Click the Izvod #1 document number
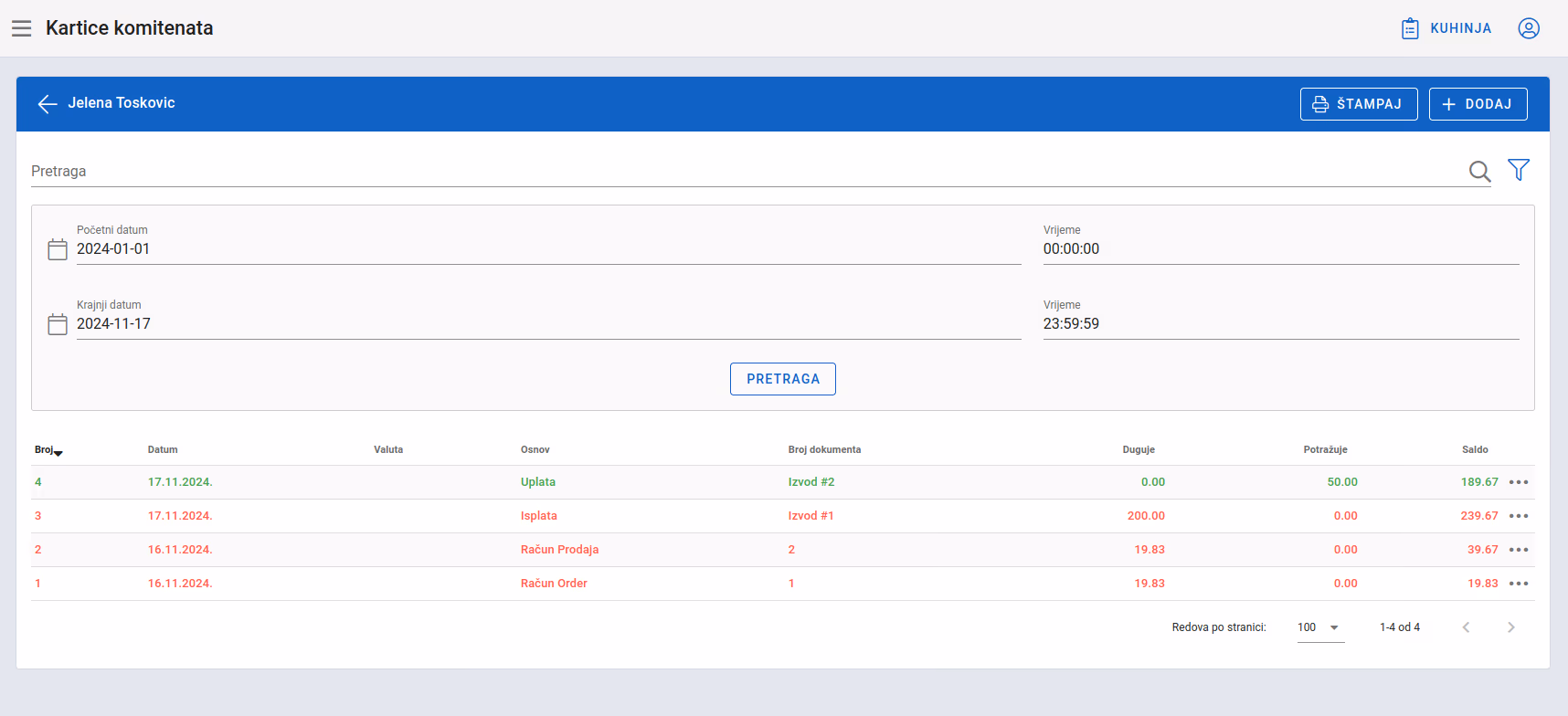The height and width of the screenshot is (716, 1568). tap(811, 516)
